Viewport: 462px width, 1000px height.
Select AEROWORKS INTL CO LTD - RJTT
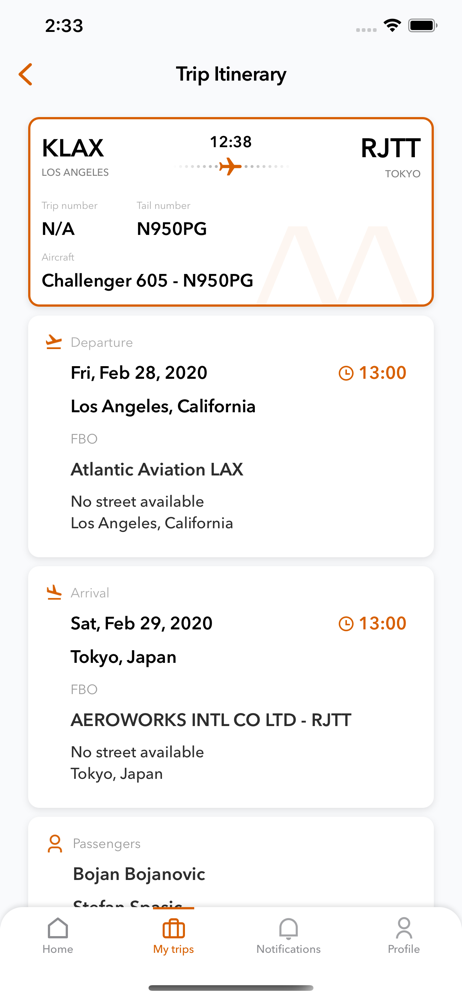[x=211, y=721]
